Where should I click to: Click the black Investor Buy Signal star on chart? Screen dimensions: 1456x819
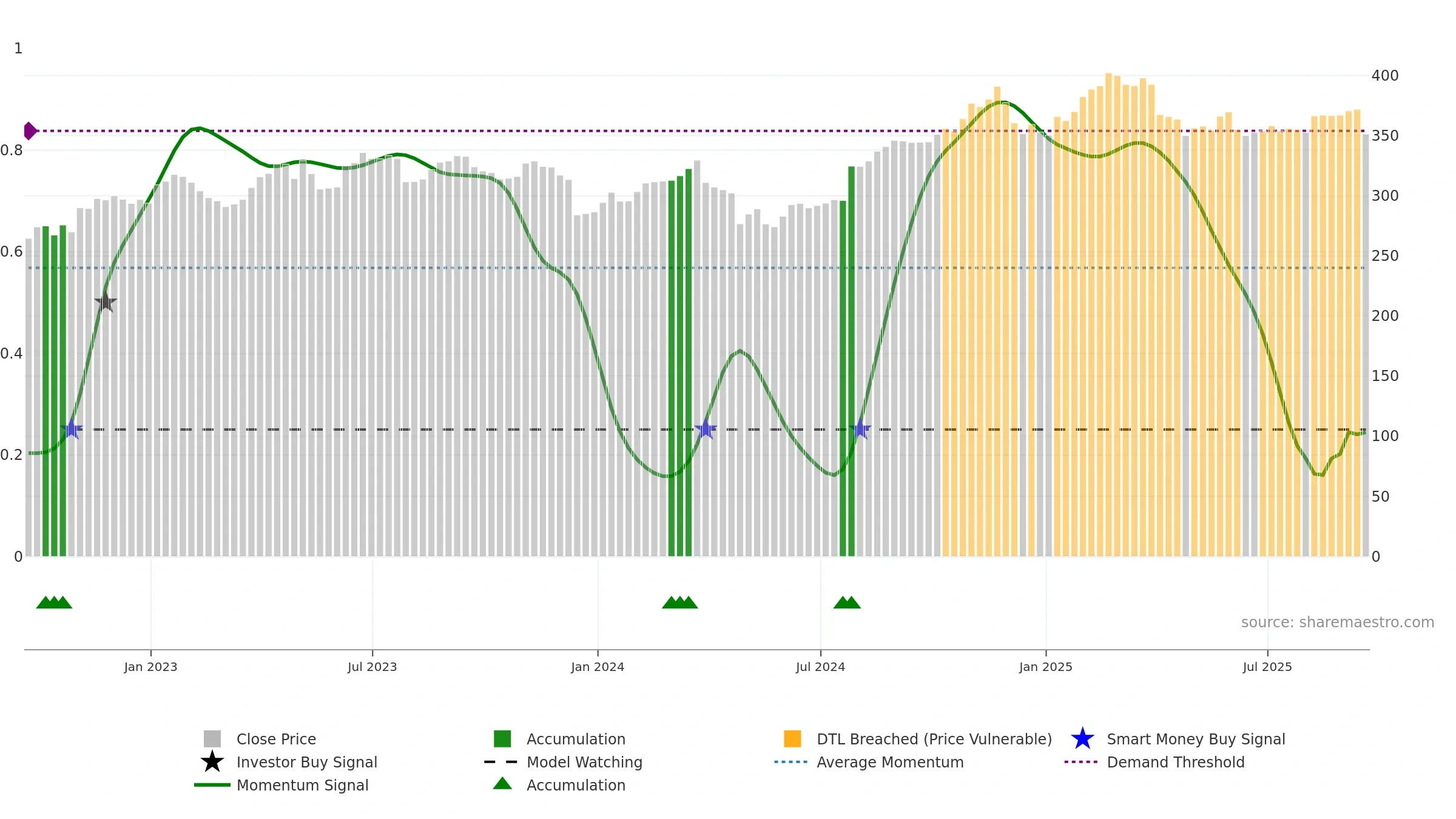pos(106,302)
